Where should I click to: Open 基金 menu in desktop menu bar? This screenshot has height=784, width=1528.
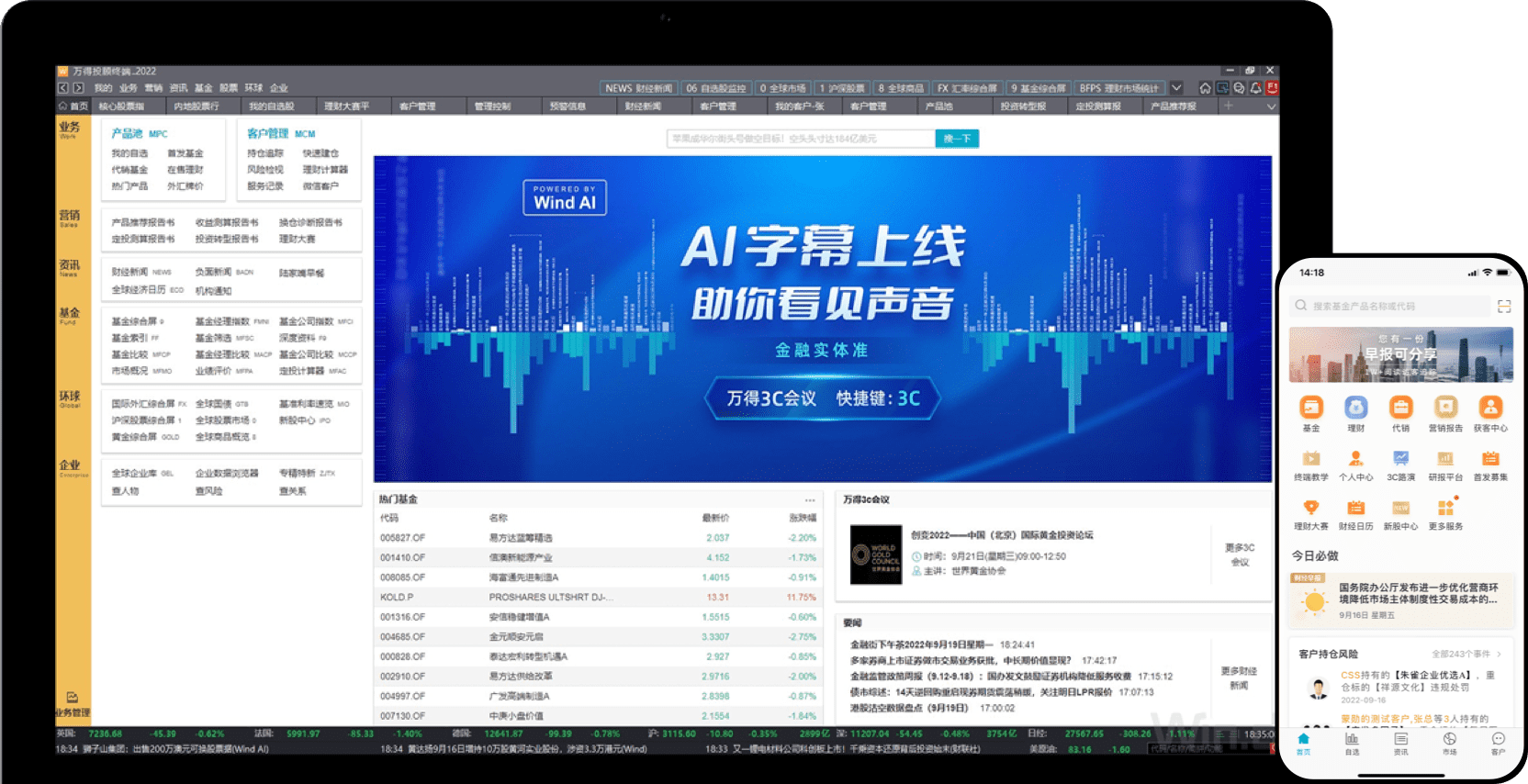click(x=203, y=88)
